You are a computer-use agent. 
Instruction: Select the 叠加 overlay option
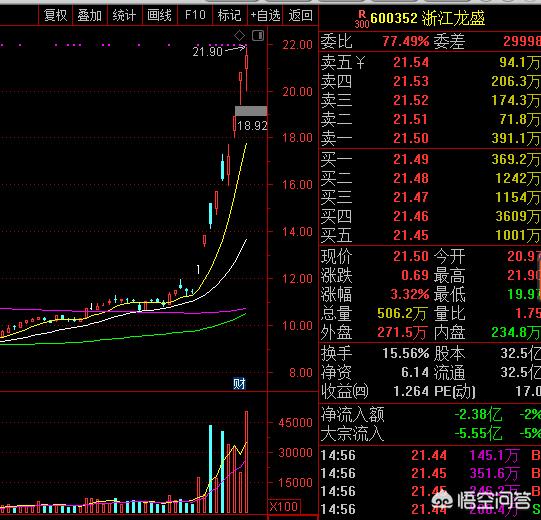[90, 16]
